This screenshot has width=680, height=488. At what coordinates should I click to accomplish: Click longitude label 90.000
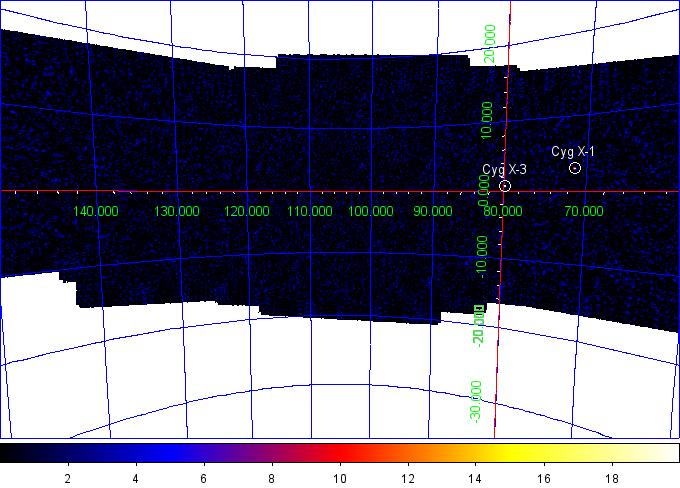(433, 211)
